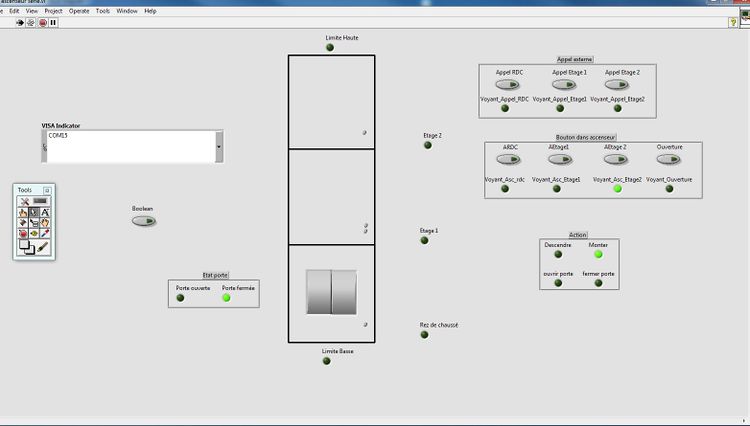Image resolution: width=750 pixels, height=426 pixels.
Task: Switch on the Ouverture button
Action: click(x=669, y=160)
